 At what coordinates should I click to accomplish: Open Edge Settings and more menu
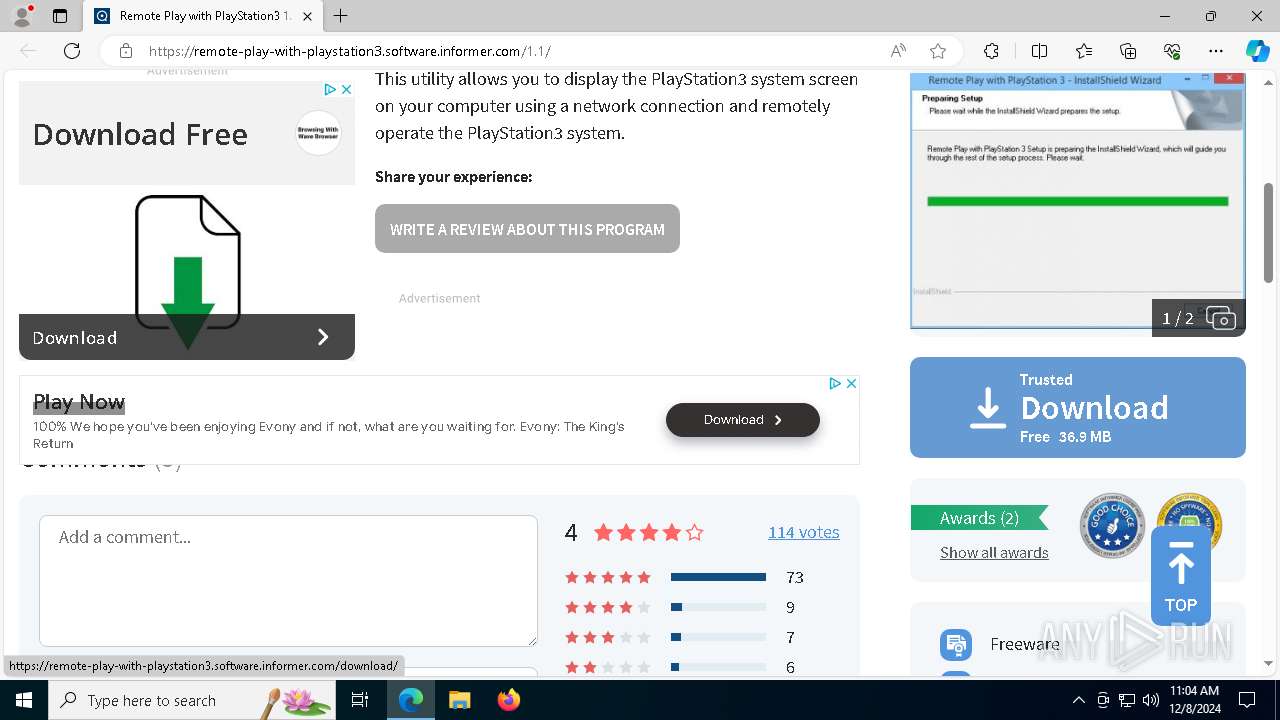(1216, 51)
